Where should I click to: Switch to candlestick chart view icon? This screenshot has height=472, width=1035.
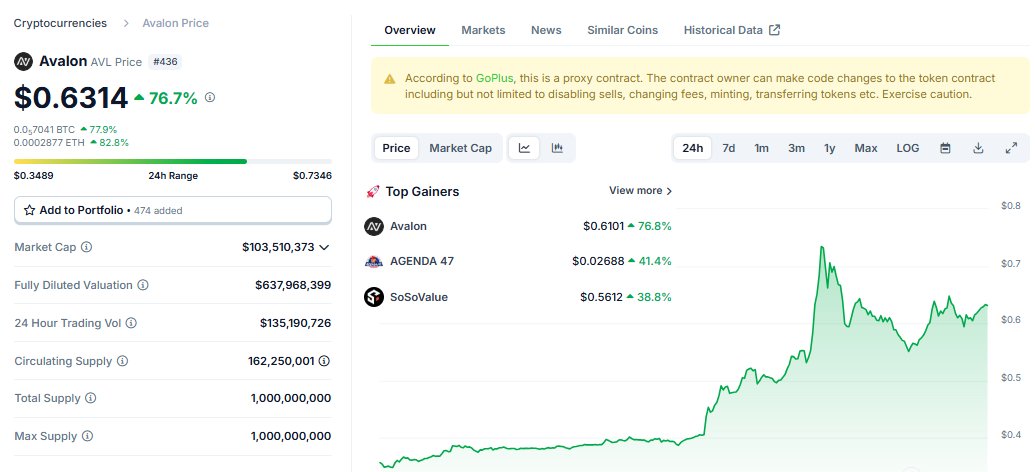(557, 148)
